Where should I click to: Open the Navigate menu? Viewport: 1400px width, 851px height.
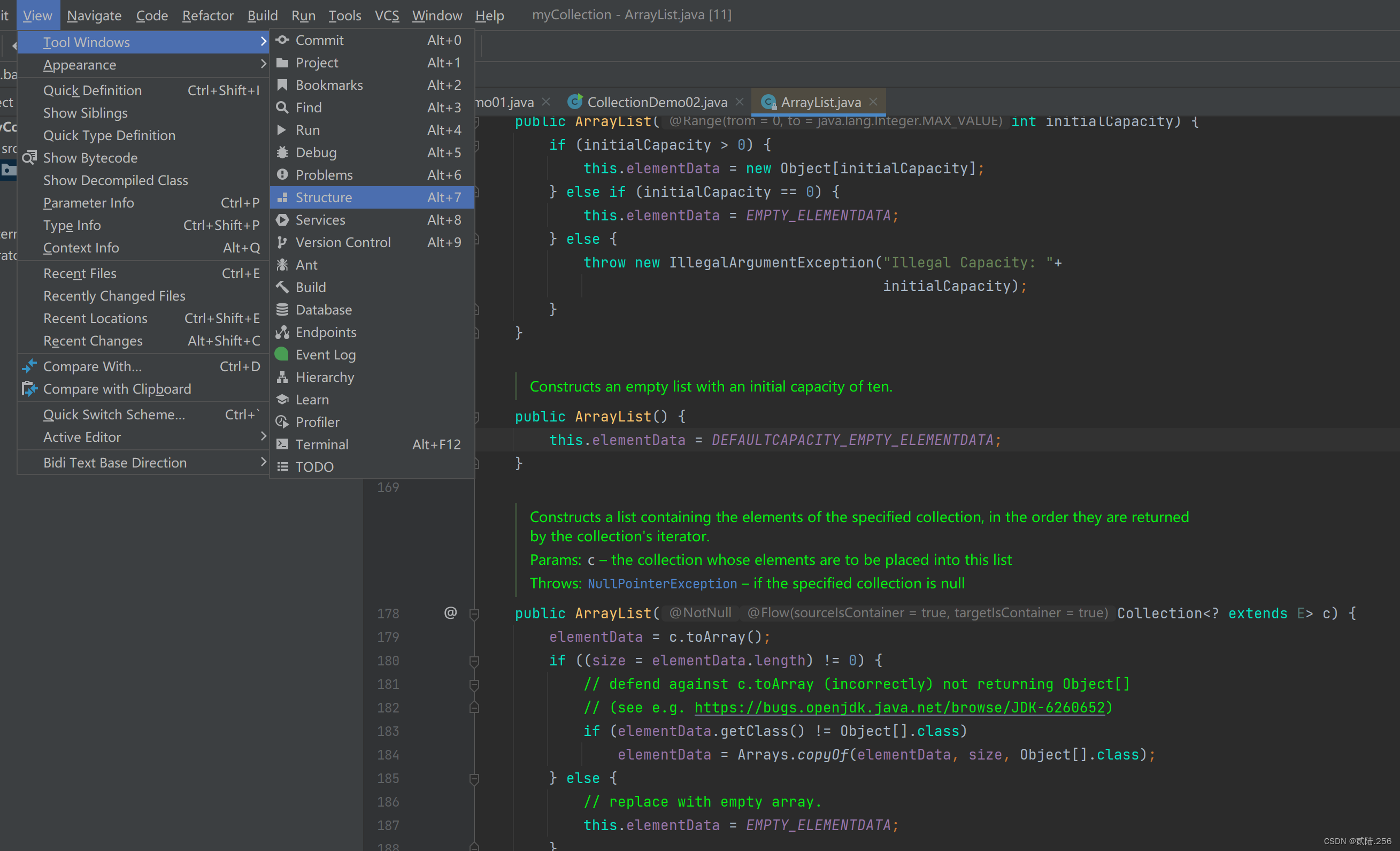[94, 16]
